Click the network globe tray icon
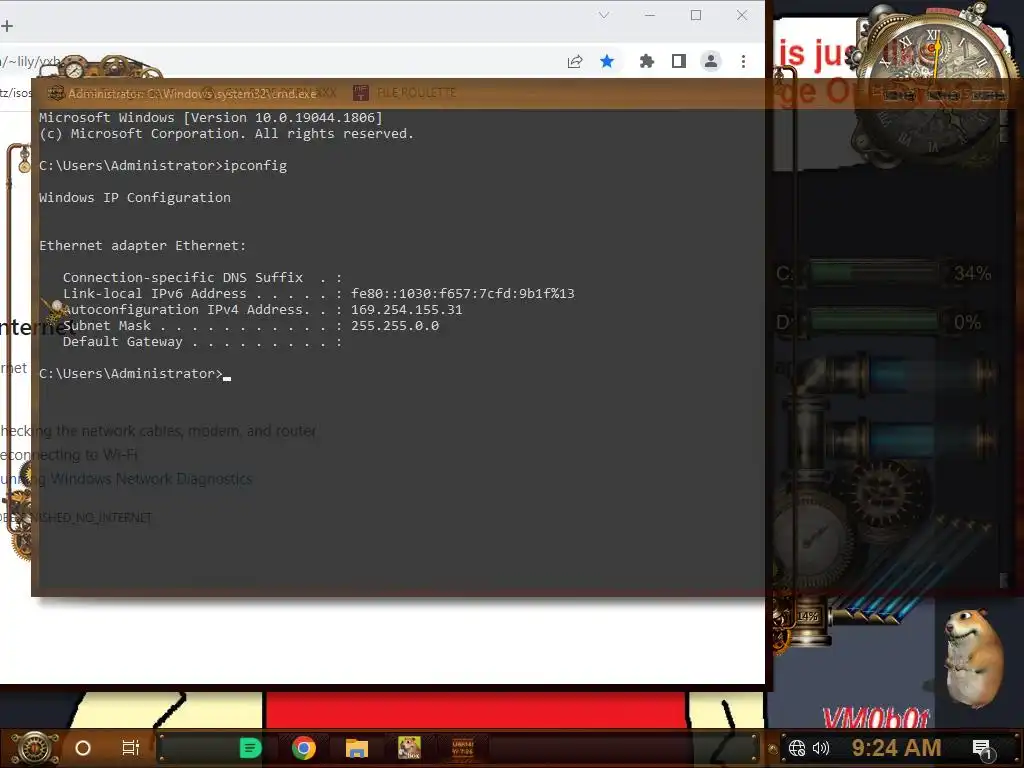The width and height of the screenshot is (1024, 768). 797,748
